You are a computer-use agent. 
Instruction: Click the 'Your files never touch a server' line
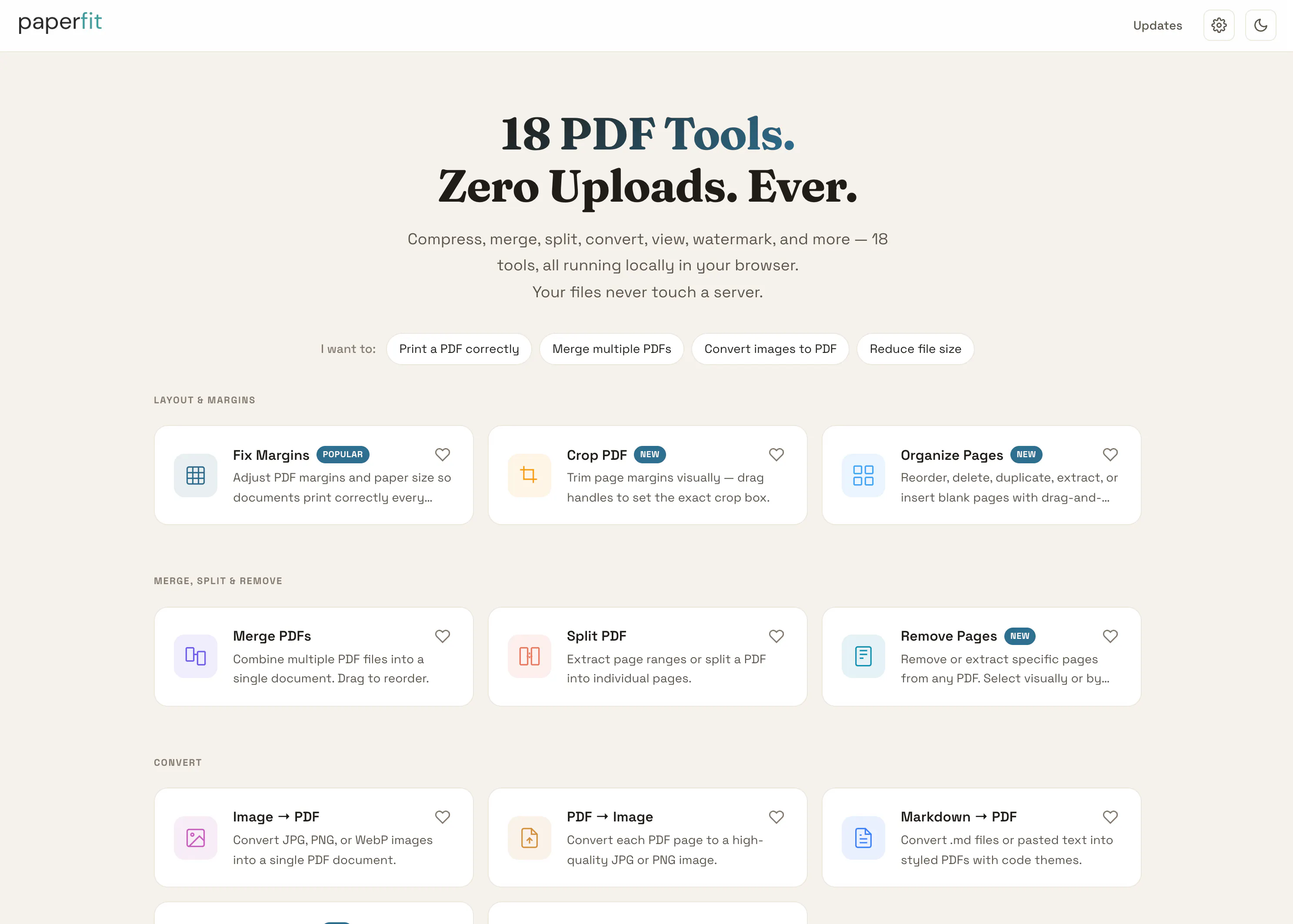(x=647, y=292)
